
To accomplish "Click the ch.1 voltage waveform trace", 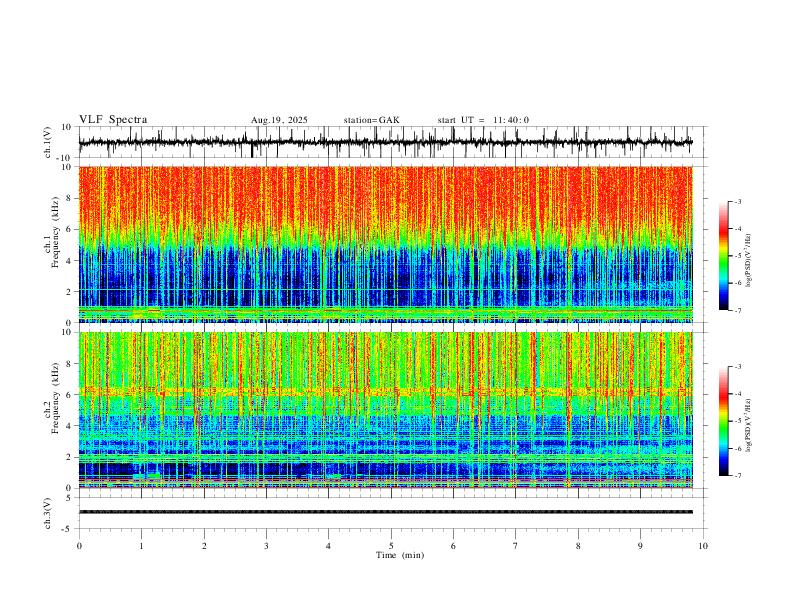I will click(385, 142).
